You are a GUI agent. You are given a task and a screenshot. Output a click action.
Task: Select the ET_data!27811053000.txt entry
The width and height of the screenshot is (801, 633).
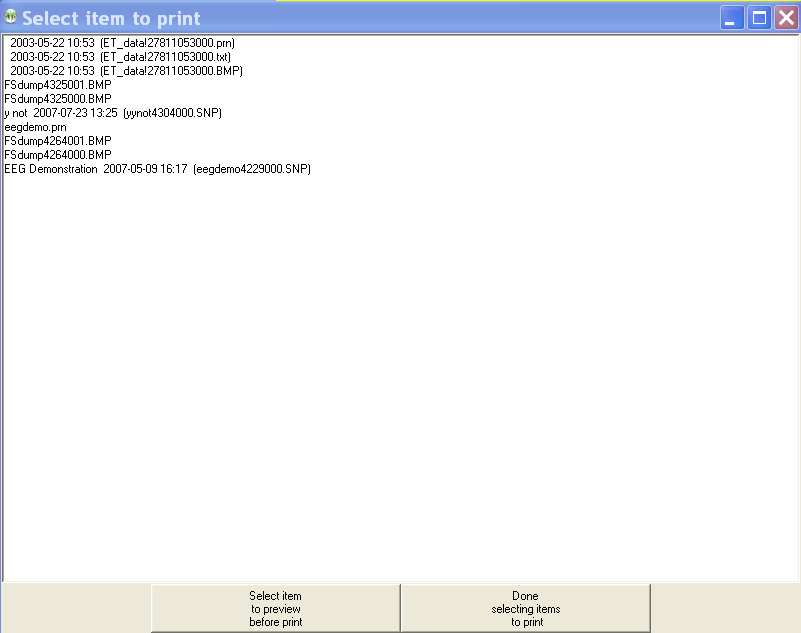point(120,57)
